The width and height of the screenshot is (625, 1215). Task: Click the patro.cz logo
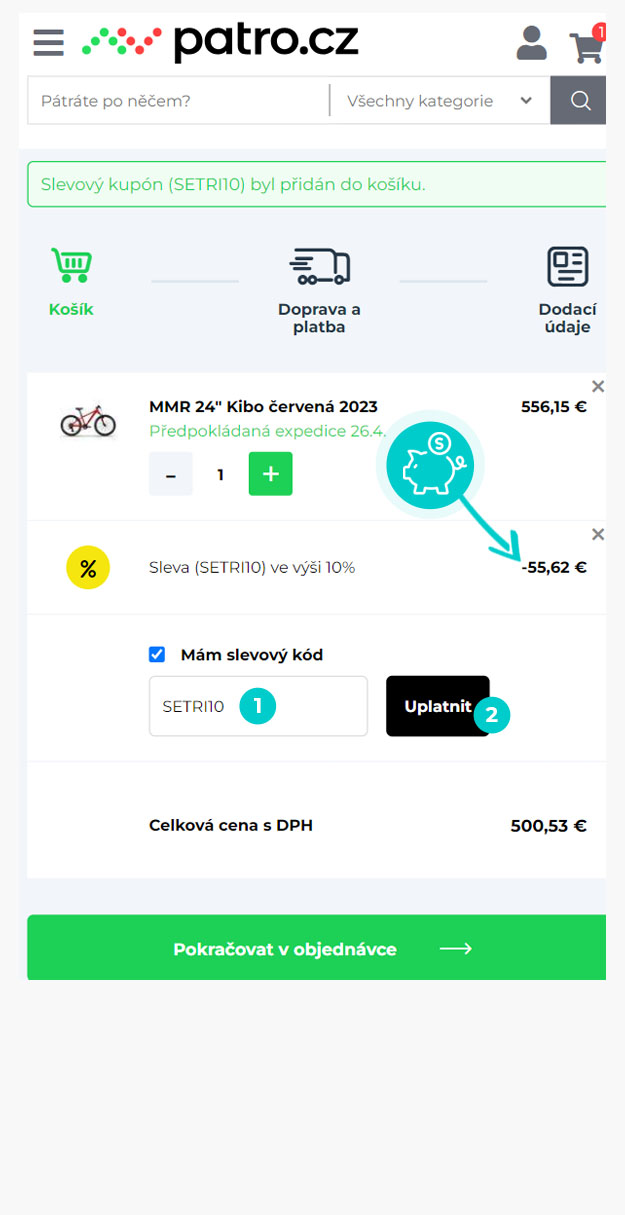tap(220, 42)
